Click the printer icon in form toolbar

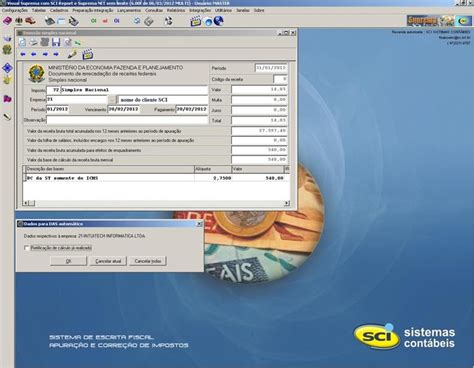click(x=34, y=42)
